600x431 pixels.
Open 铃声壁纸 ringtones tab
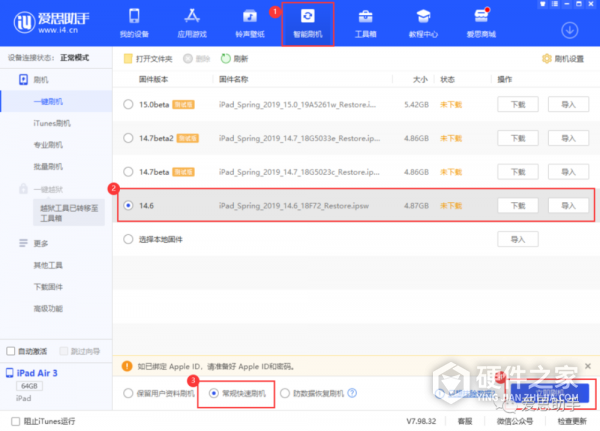(x=250, y=23)
